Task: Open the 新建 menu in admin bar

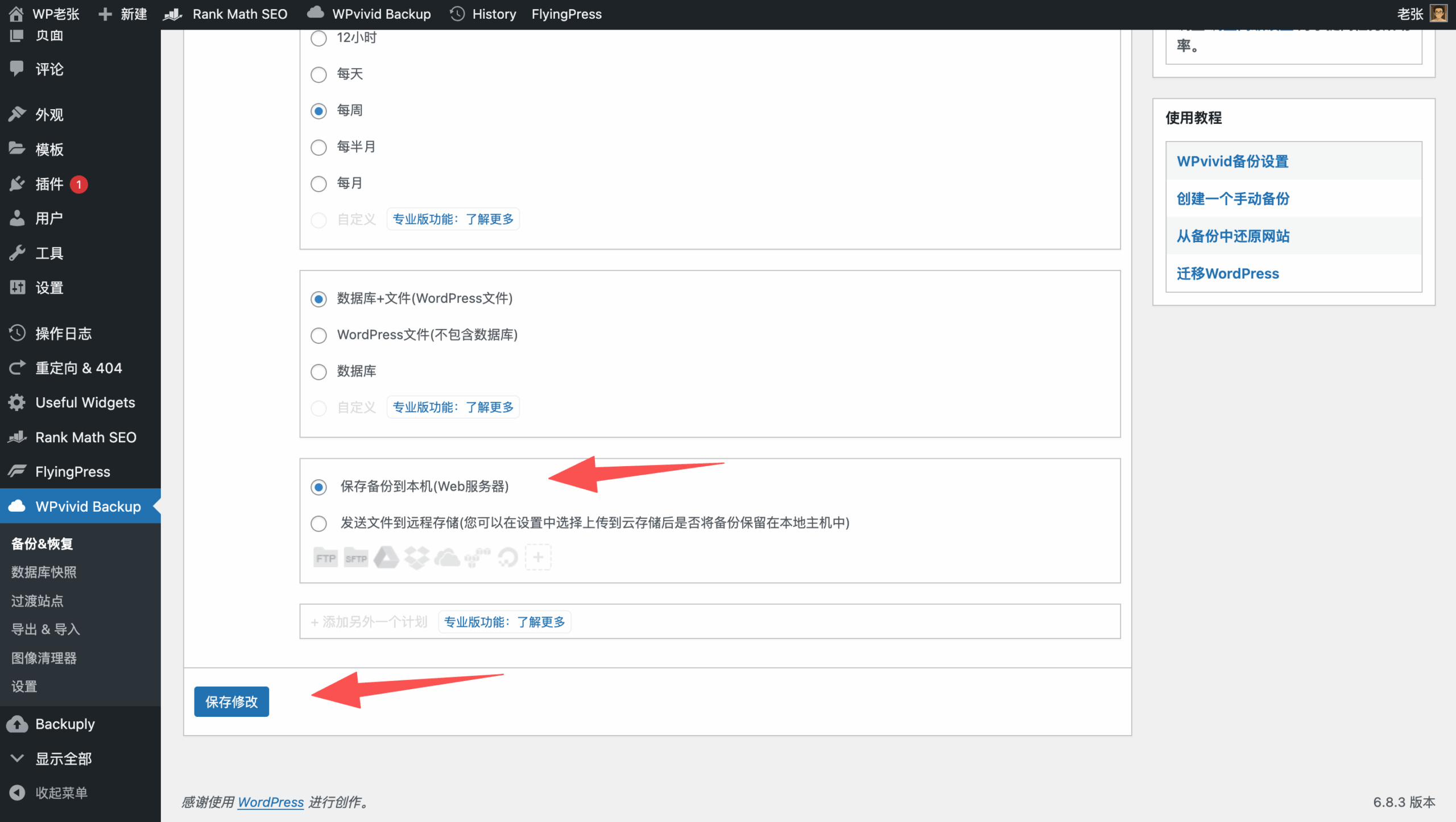Action: [123, 14]
